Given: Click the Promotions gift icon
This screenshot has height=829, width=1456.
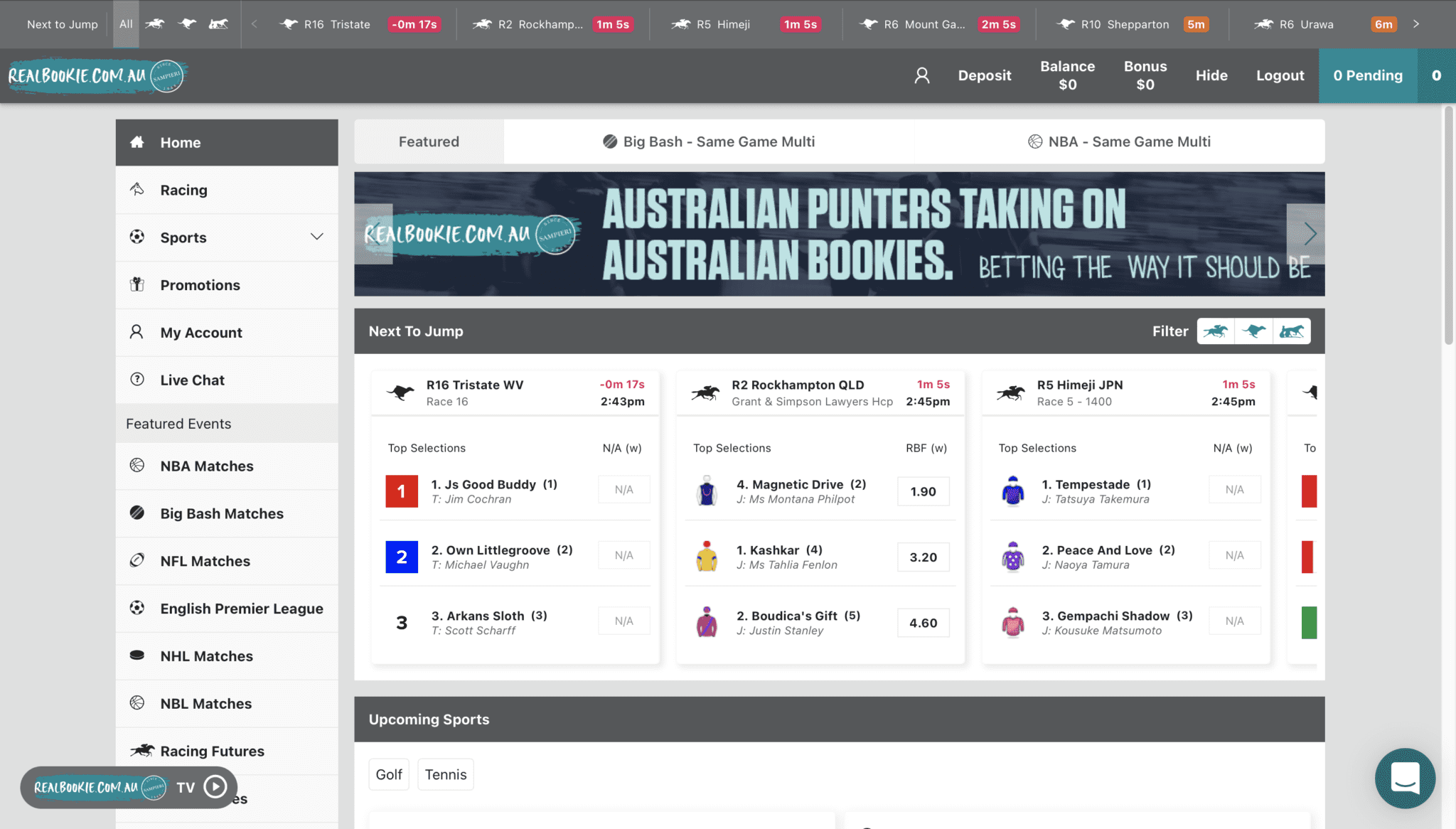Looking at the screenshot, I should tap(137, 284).
